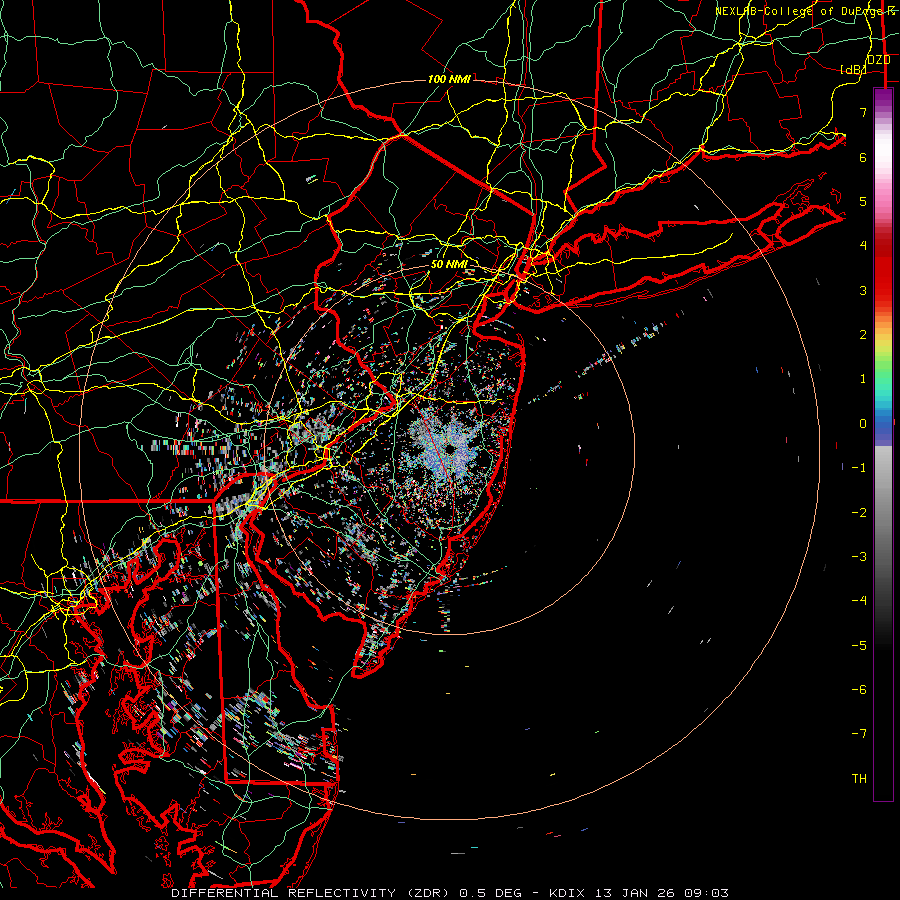The width and height of the screenshot is (900, 900).
Task: Click the KDIX radar site dark center
Action: click(450, 448)
